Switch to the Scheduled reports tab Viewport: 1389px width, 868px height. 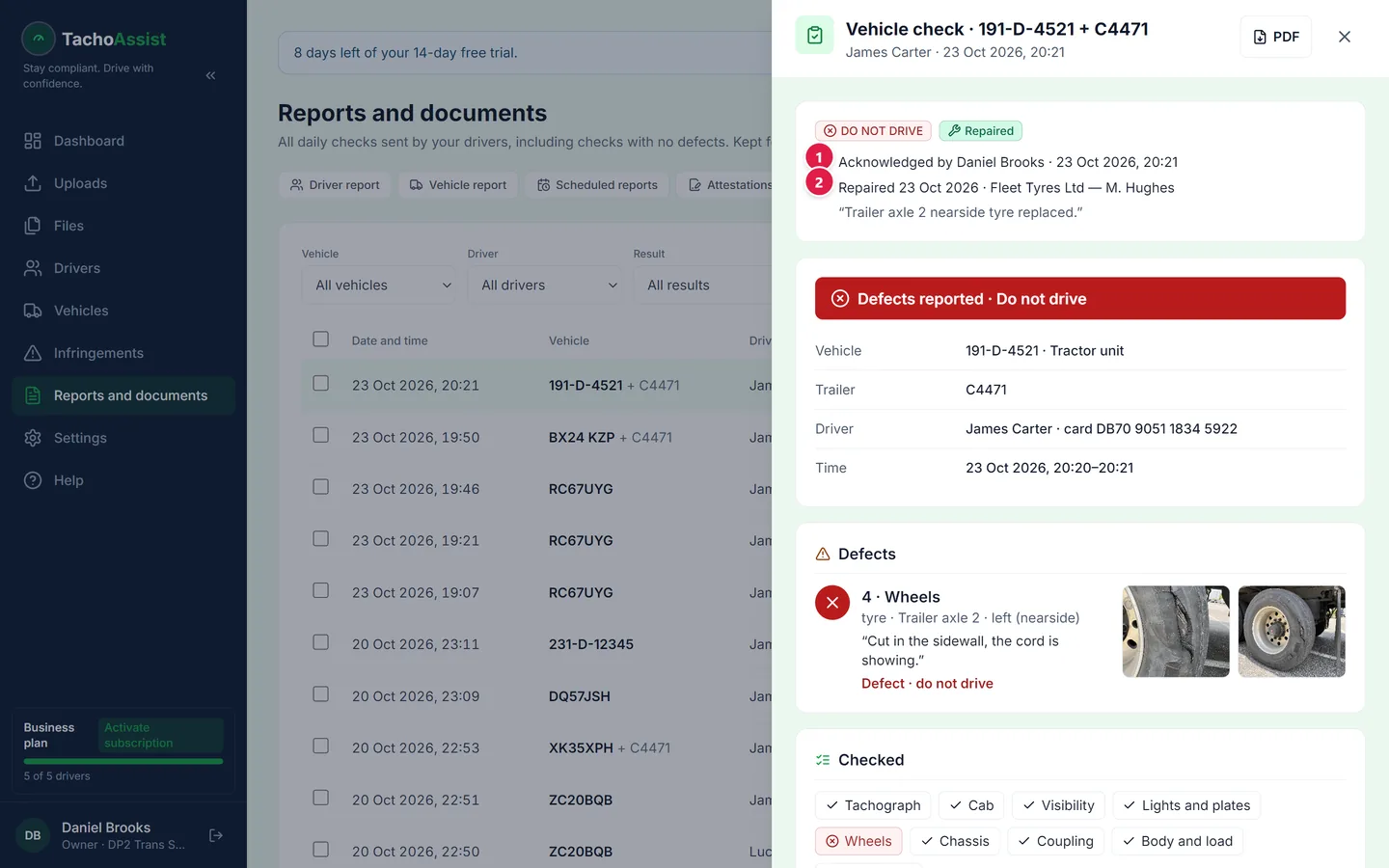click(x=597, y=185)
